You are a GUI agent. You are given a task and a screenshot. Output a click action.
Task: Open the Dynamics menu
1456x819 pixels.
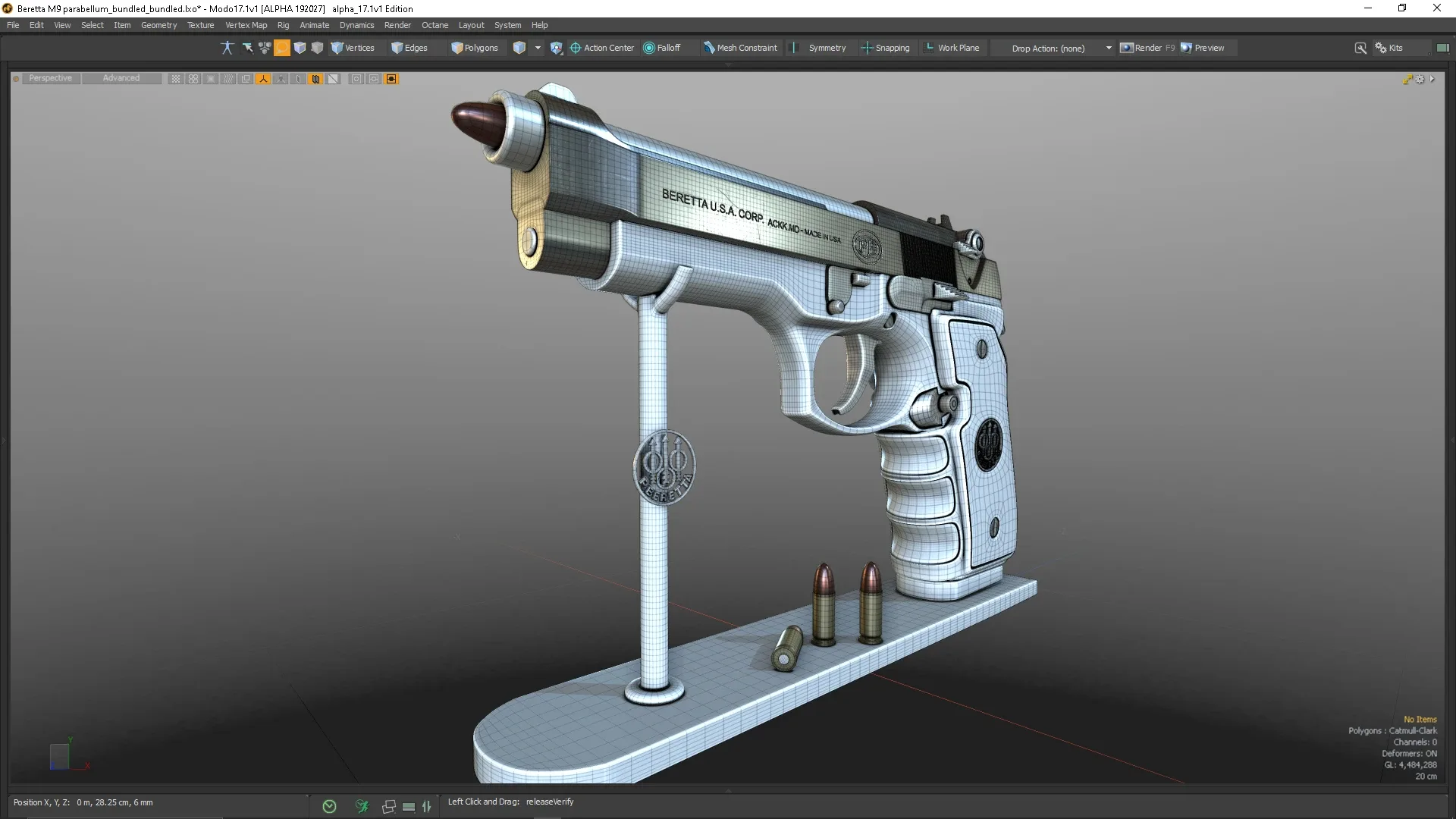[356, 25]
